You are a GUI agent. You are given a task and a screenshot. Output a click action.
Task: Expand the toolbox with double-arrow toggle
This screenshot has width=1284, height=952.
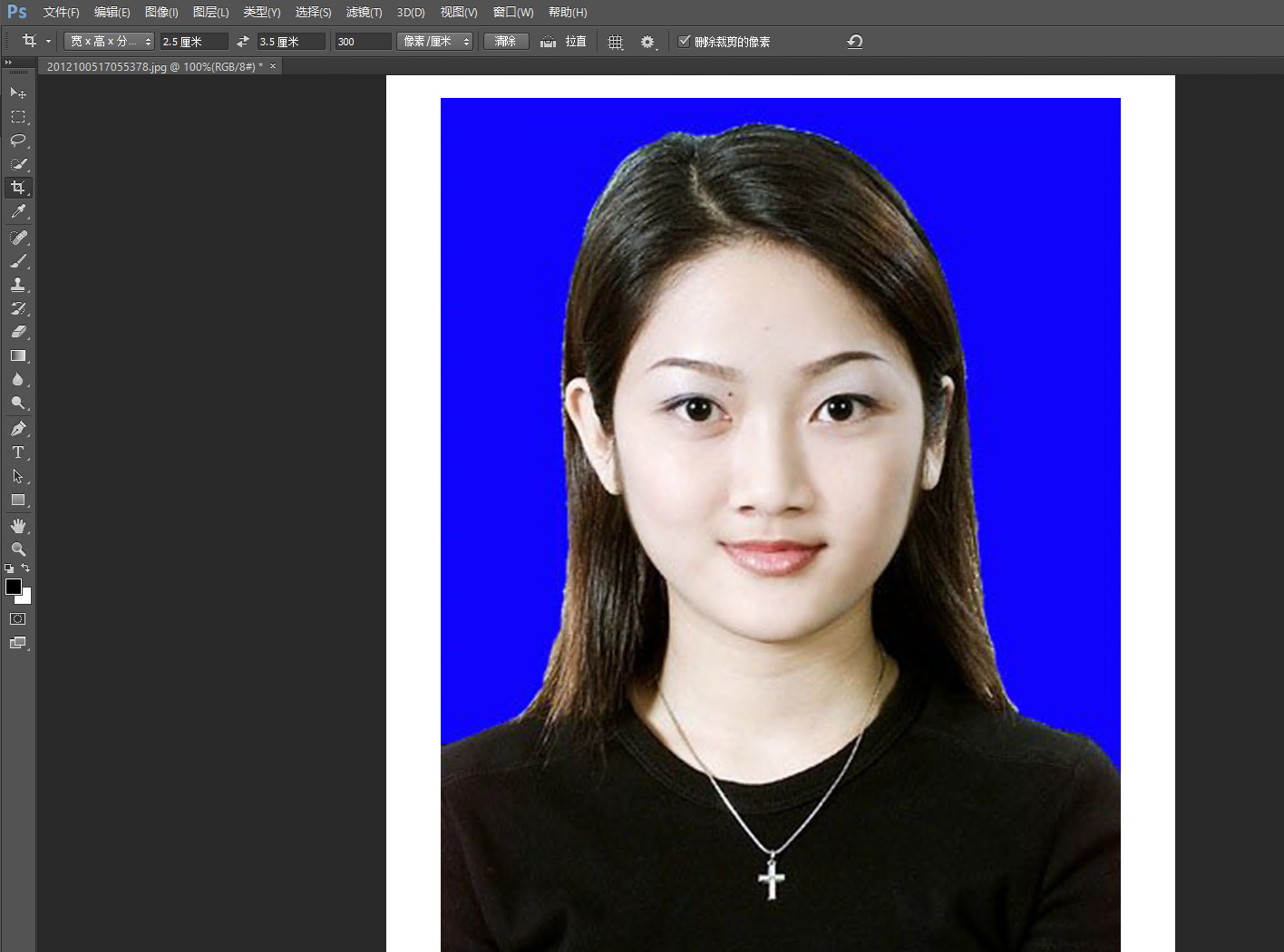click(8, 63)
